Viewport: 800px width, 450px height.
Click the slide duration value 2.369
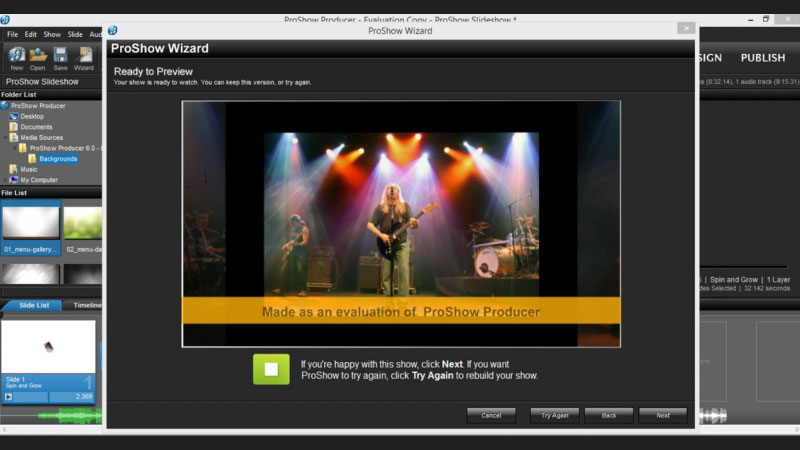[x=83, y=396]
